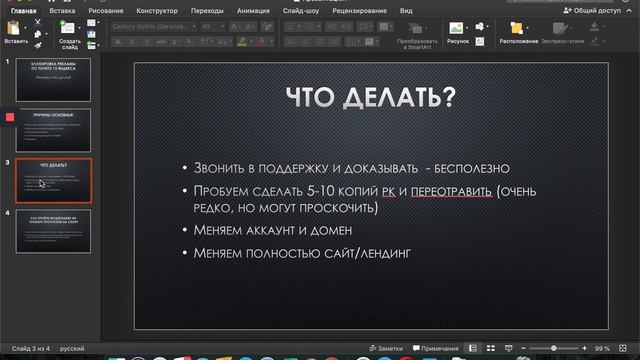The width and height of the screenshot is (640, 360).
Task: Open the Рисунок dropdown arrow
Action: click(467, 28)
